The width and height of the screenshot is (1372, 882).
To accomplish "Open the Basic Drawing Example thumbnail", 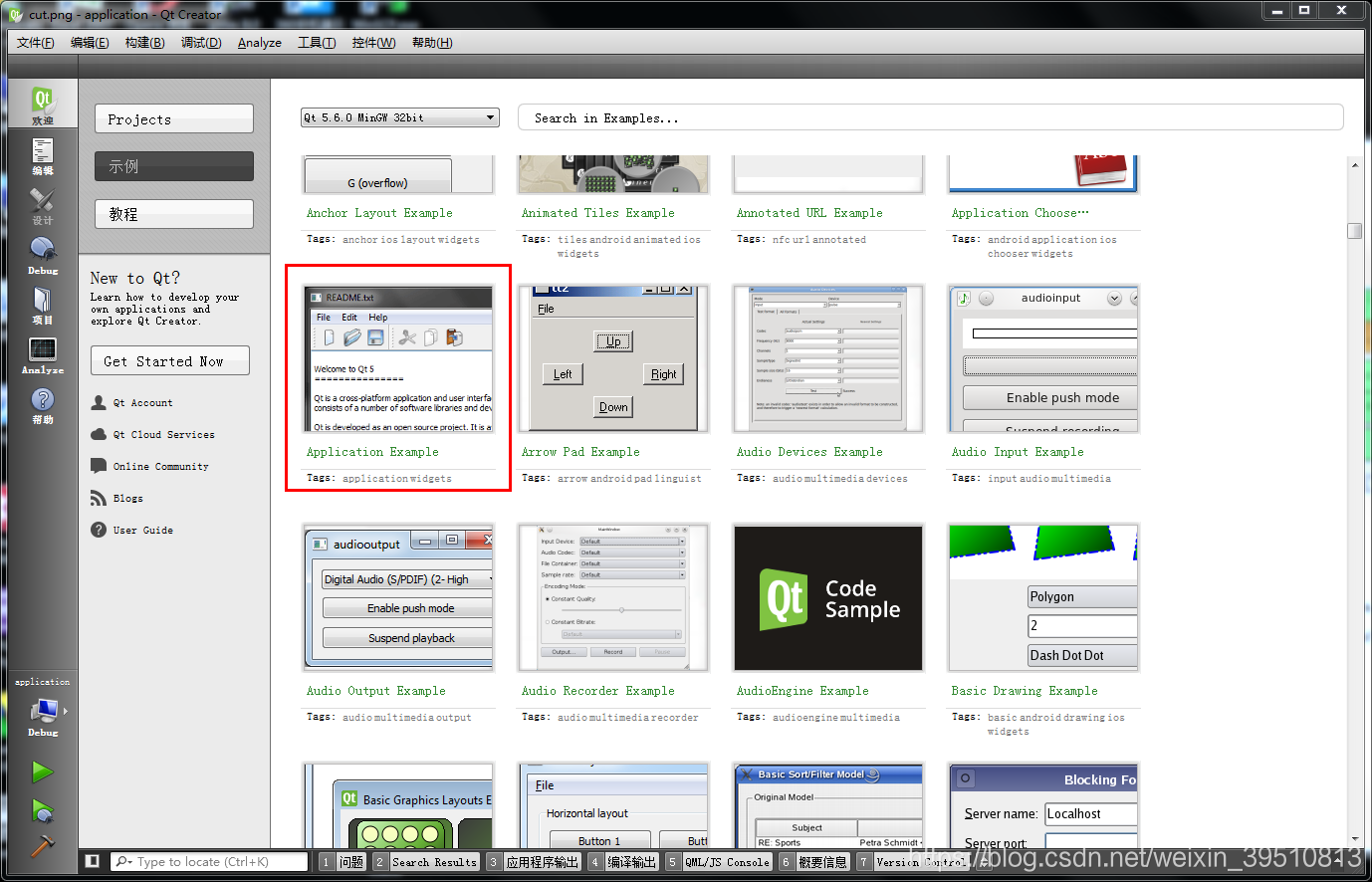I will pyautogui.click(x=1043, y=598).
